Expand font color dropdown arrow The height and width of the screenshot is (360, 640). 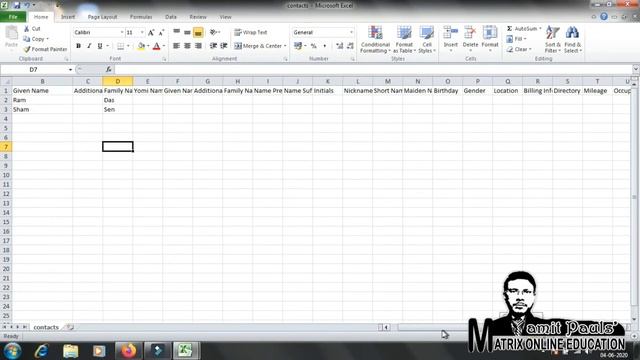click(x=164, y=46)
